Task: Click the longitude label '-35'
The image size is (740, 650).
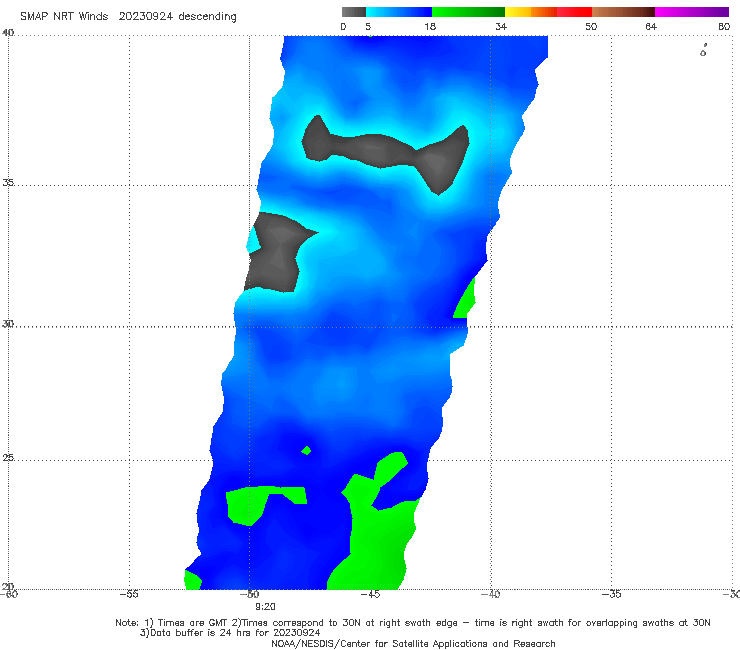Action: tap(612, 594)
